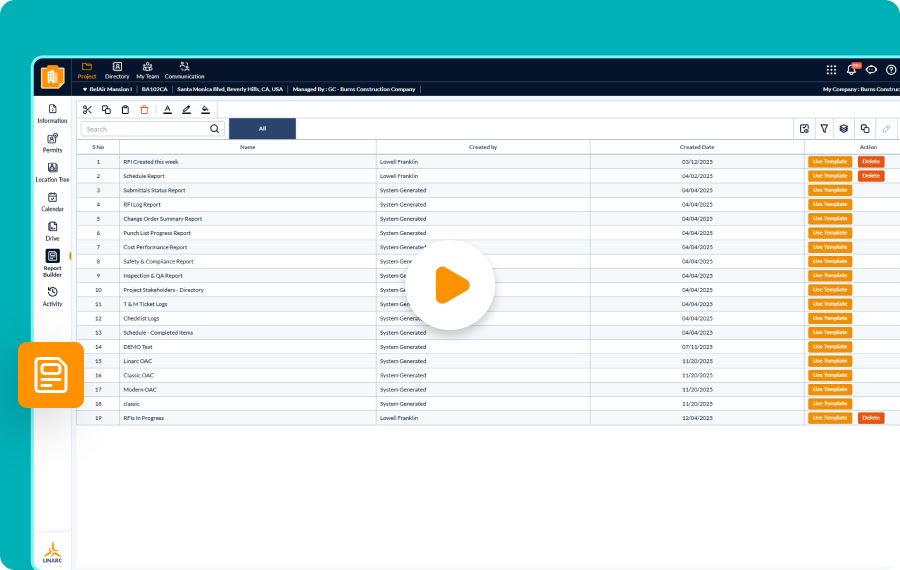900x570 pixels.
Task: Select the font color tool
Action: (168, 110)
